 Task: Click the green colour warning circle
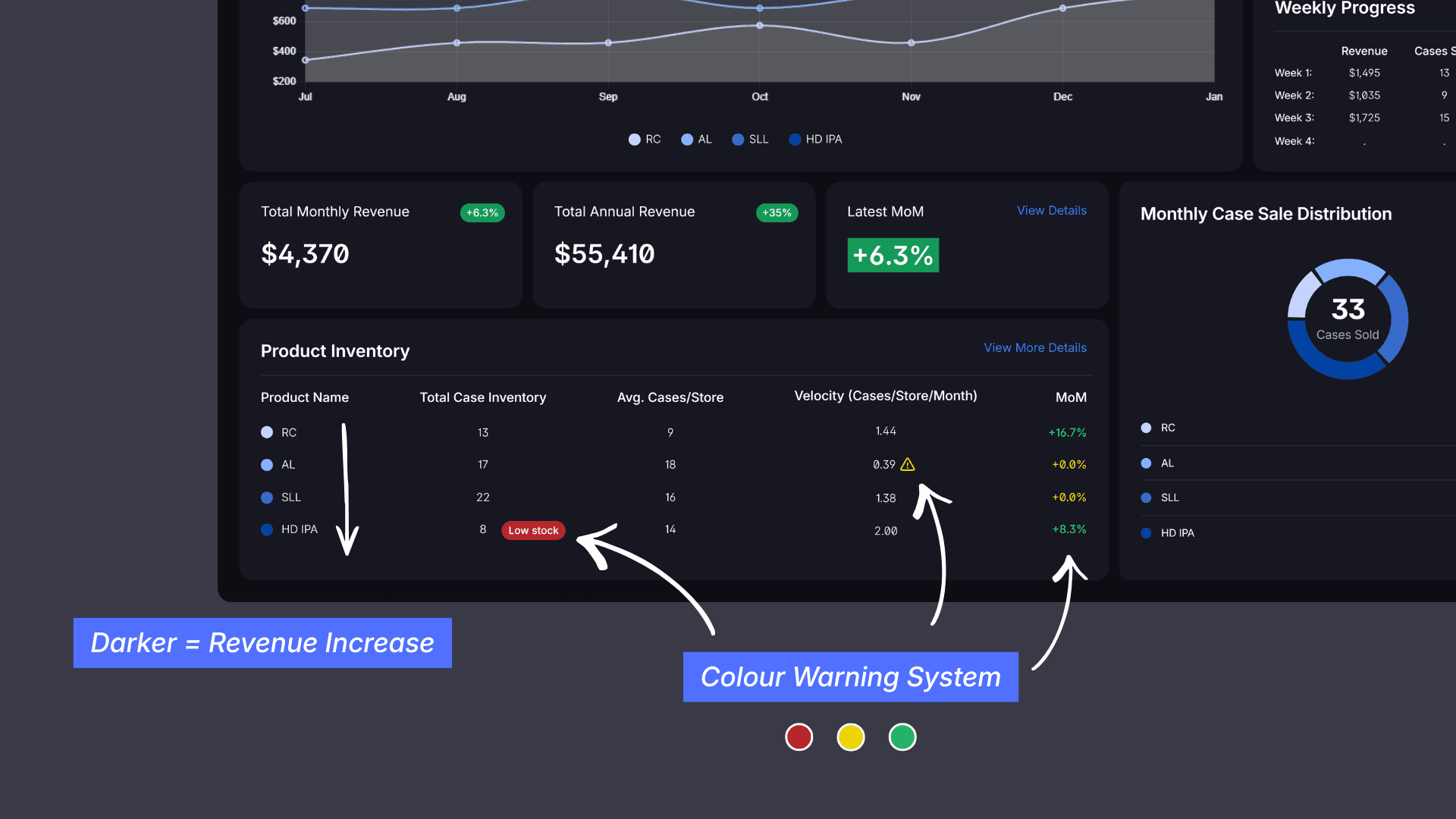pos(902,737)
